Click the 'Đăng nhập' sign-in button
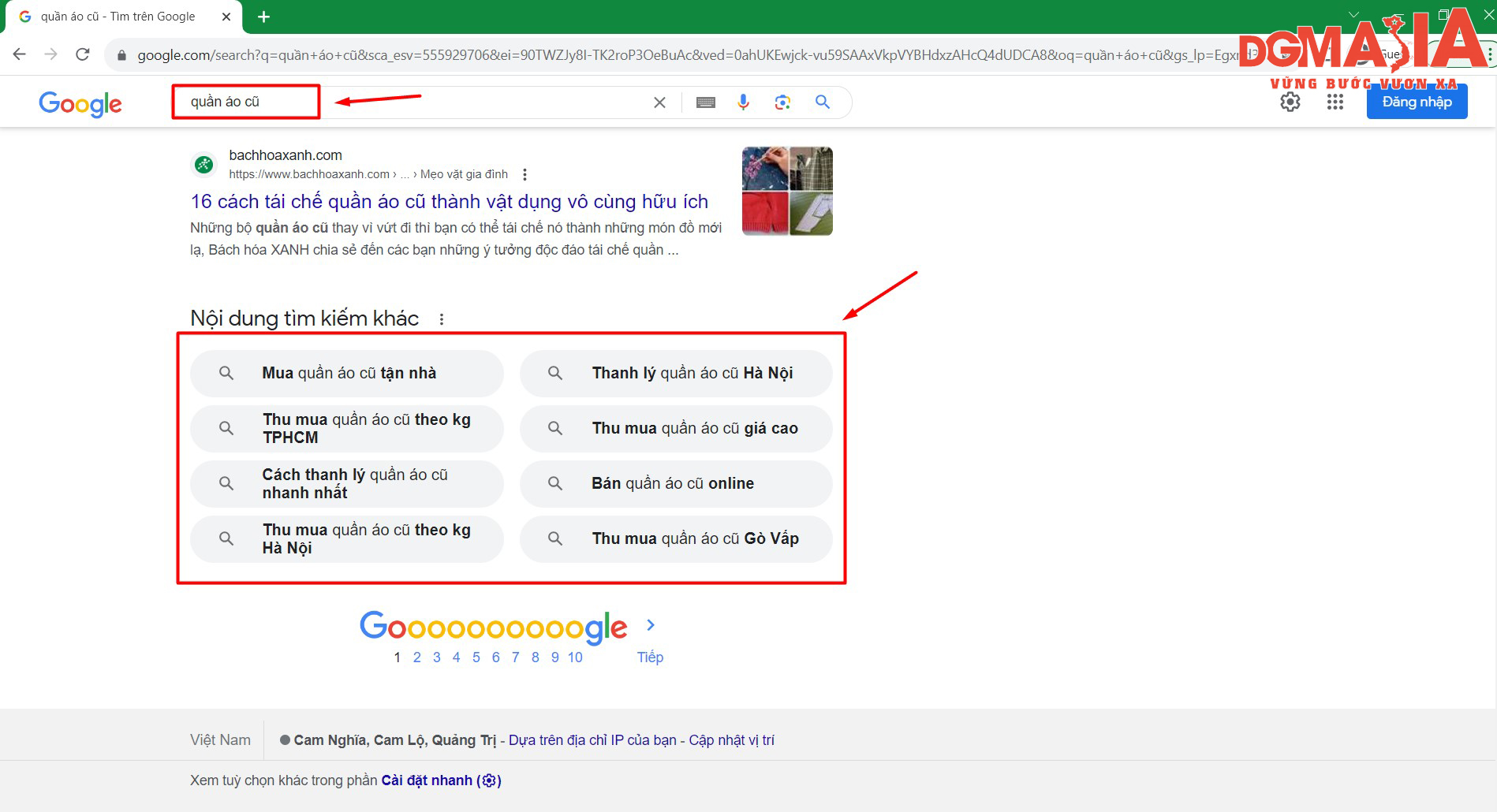Viewport: 1497px width, 812px height. pyautogui.click(x=1417, y=102)
